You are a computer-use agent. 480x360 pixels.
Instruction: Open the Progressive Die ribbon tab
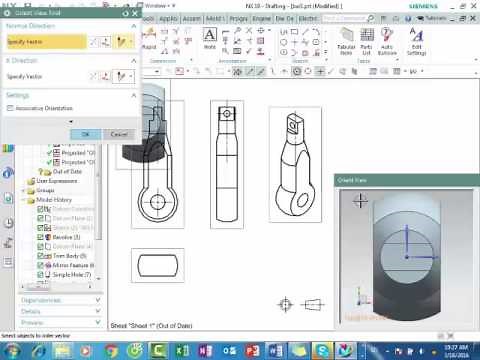(238, 19)
